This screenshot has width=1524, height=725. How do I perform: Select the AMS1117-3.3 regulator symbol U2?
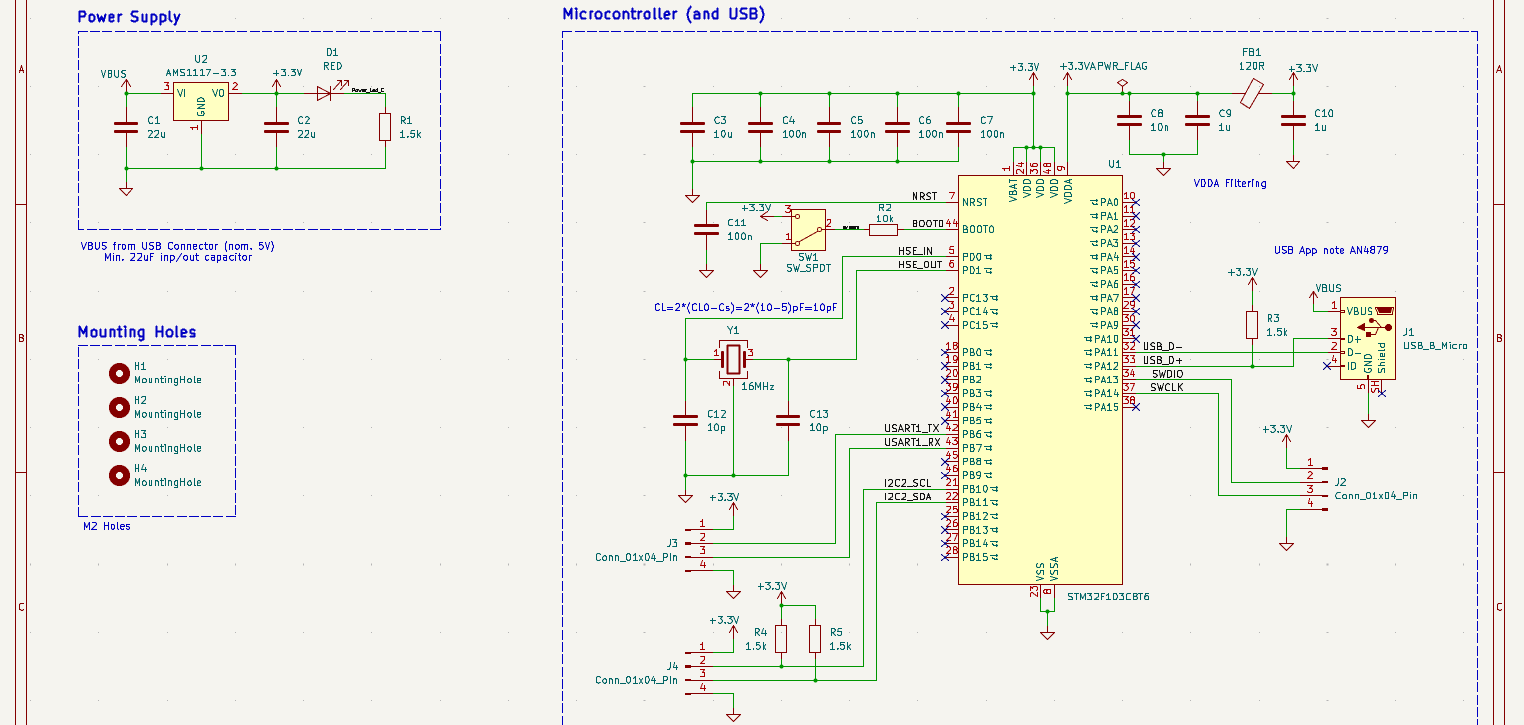(x=201, y=102)
